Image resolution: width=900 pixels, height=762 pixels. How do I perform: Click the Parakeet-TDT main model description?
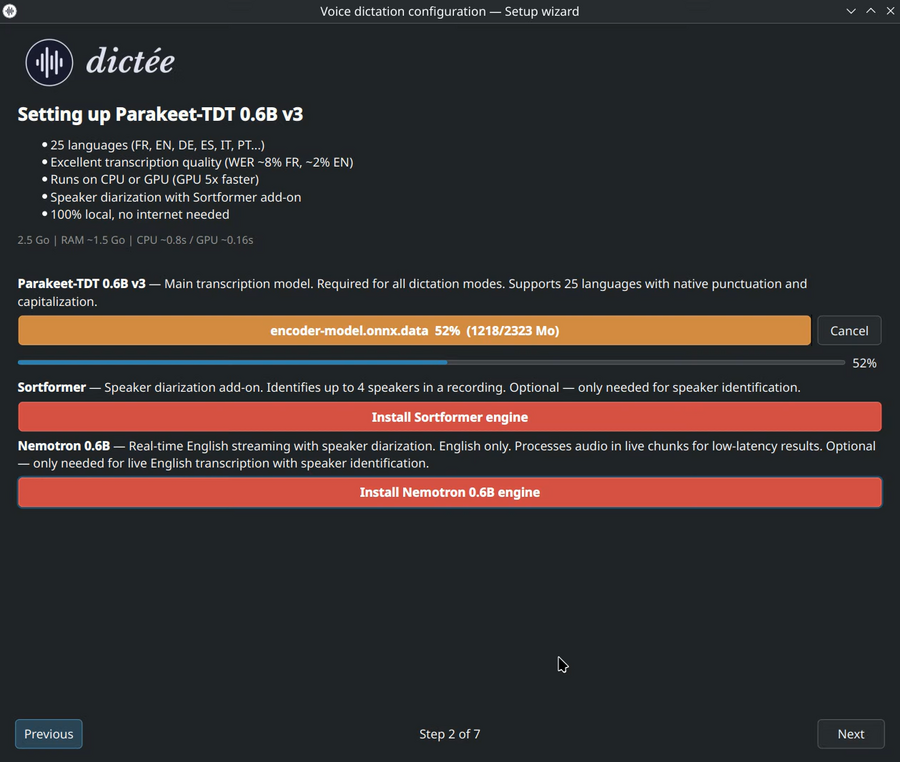412,293
